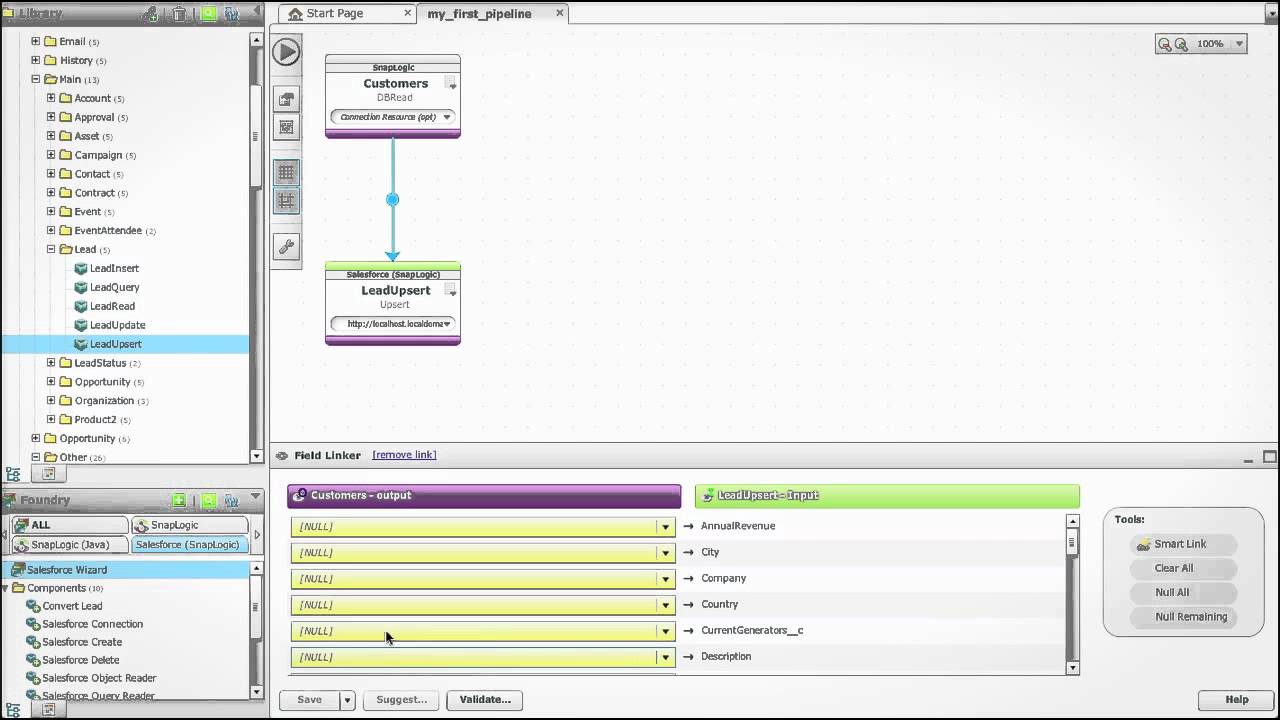1280x720 pixels.
Task: Click the LeadUpsert component menu icon
Action: 451,291
